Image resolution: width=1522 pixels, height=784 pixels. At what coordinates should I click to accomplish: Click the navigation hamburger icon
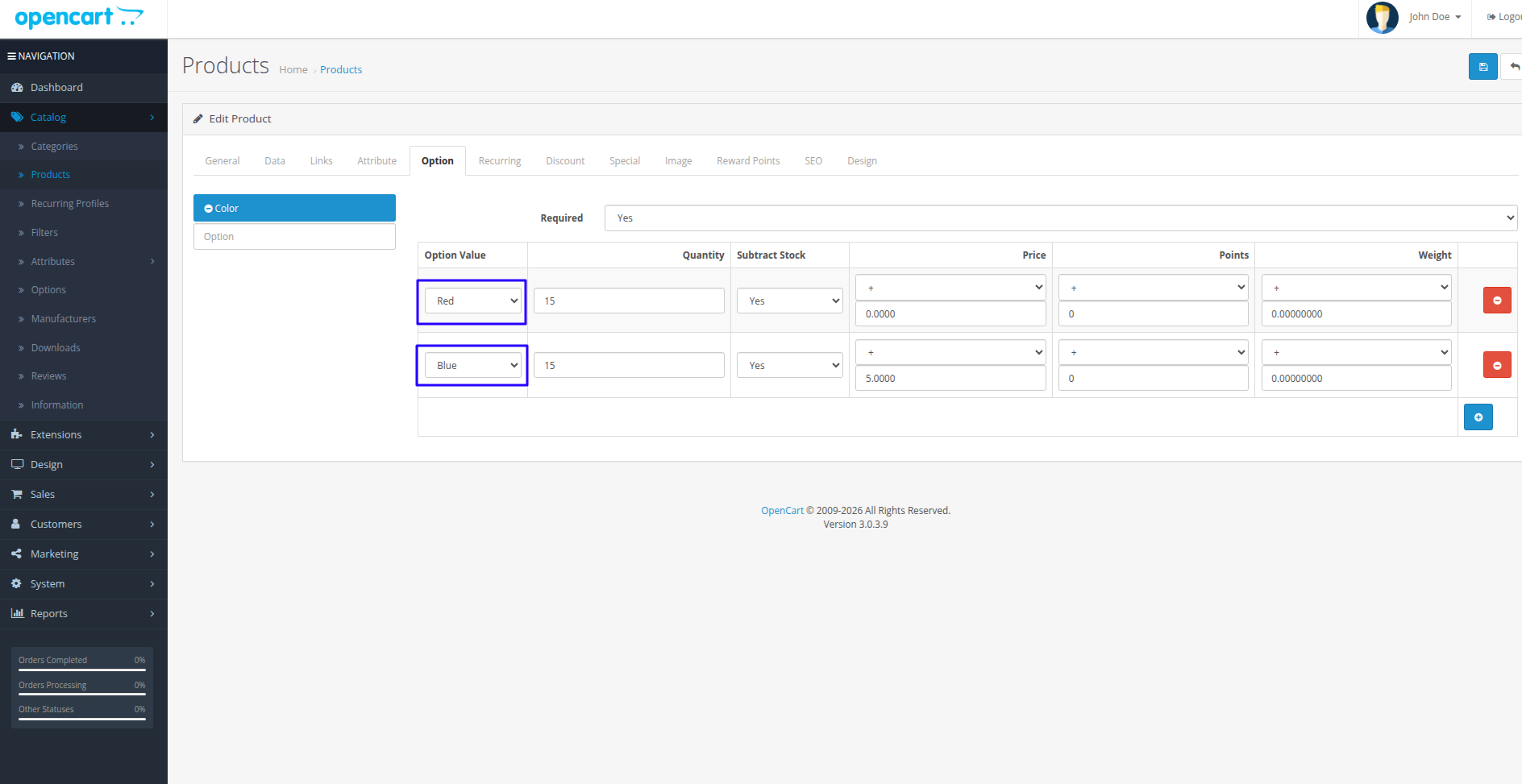(11, 56)
